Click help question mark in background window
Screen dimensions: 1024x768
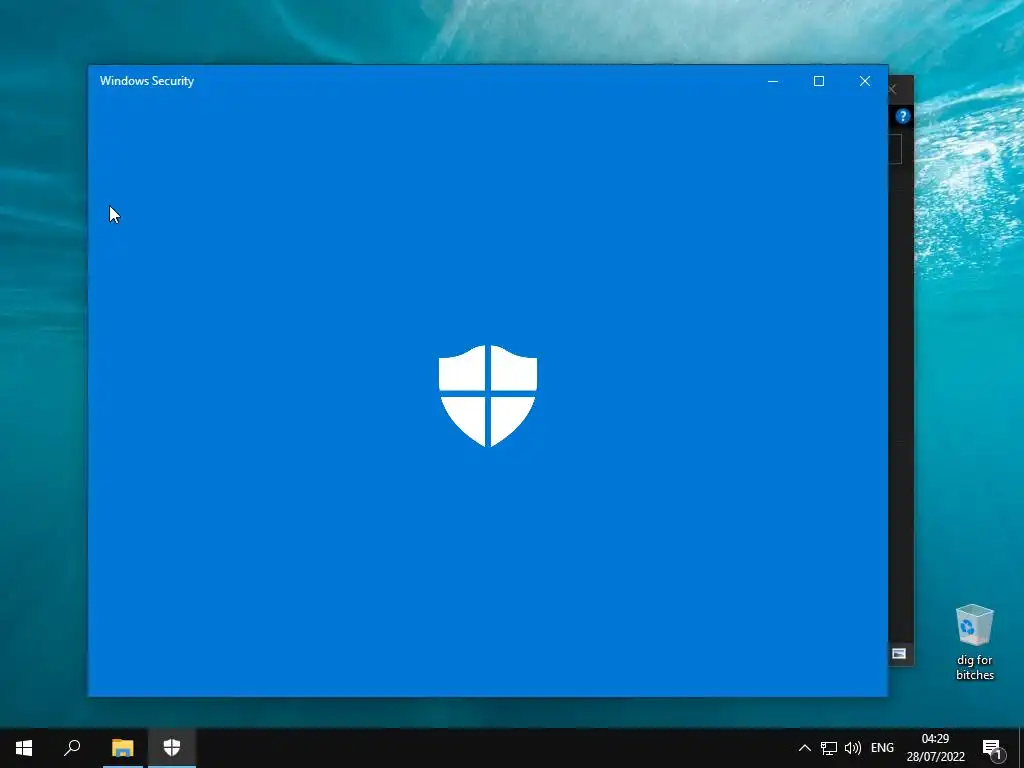click(903, 116)
